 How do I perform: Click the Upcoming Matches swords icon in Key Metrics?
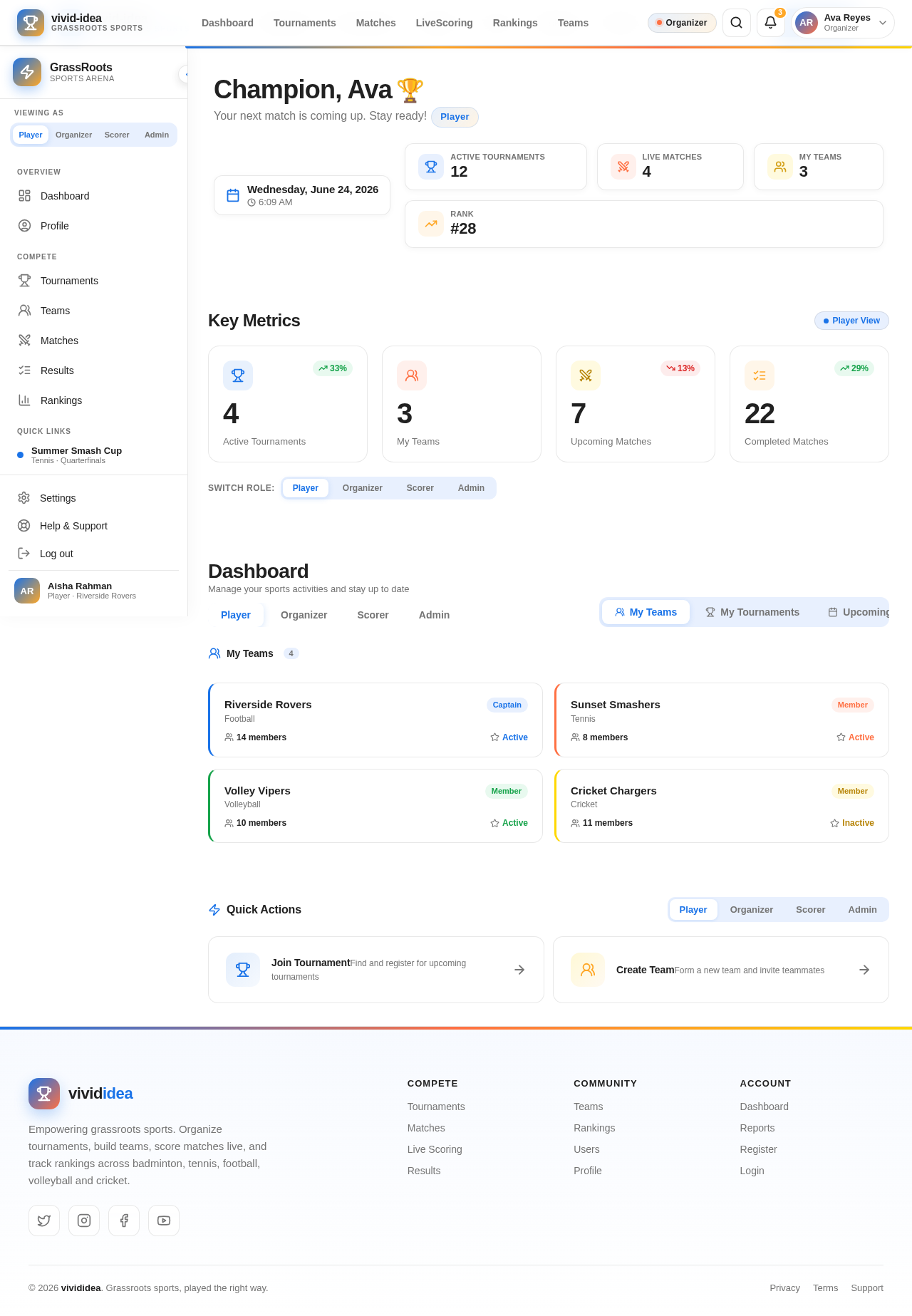586,375
